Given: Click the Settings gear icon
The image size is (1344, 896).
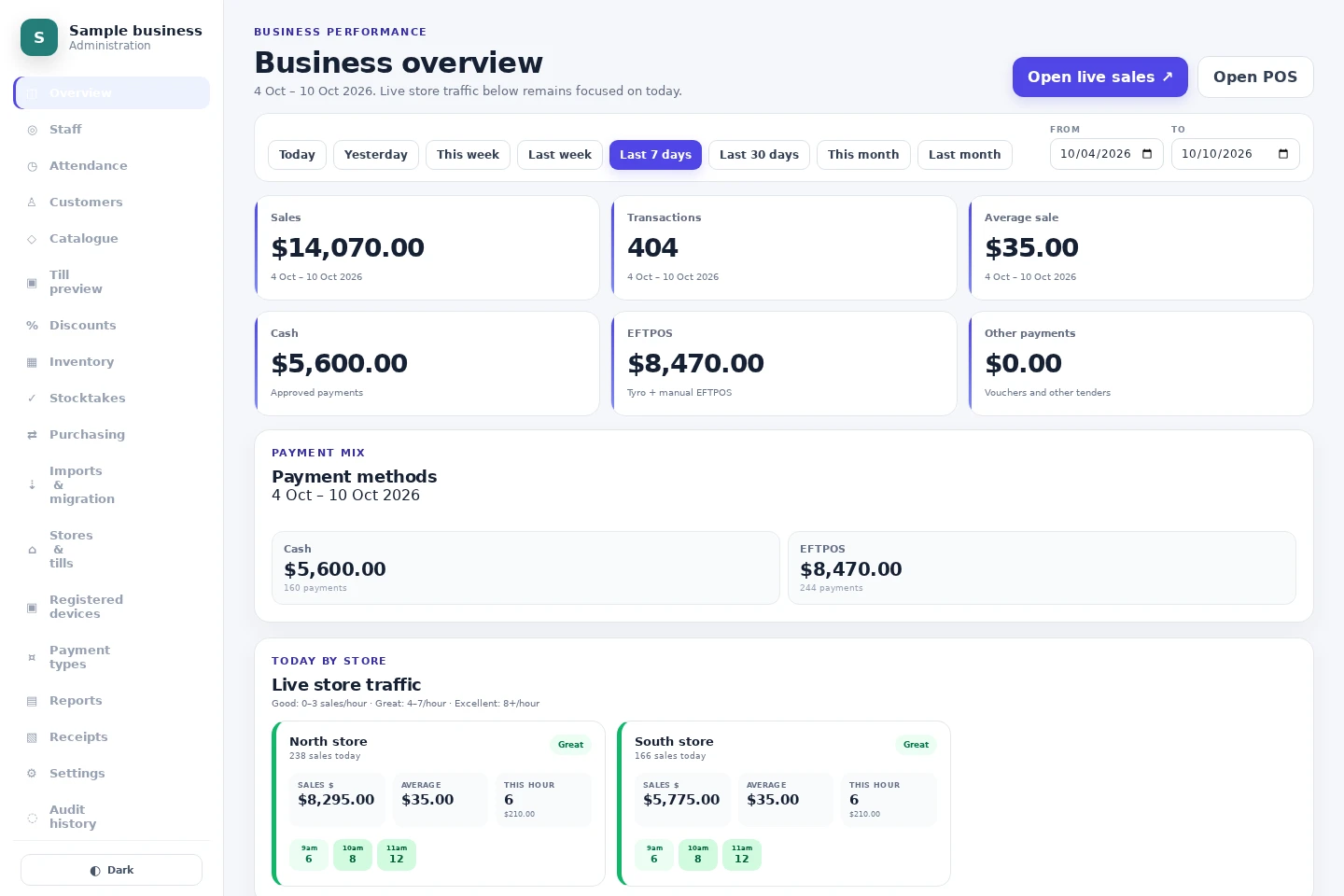Looking at the screenshot, I should 32,774.
